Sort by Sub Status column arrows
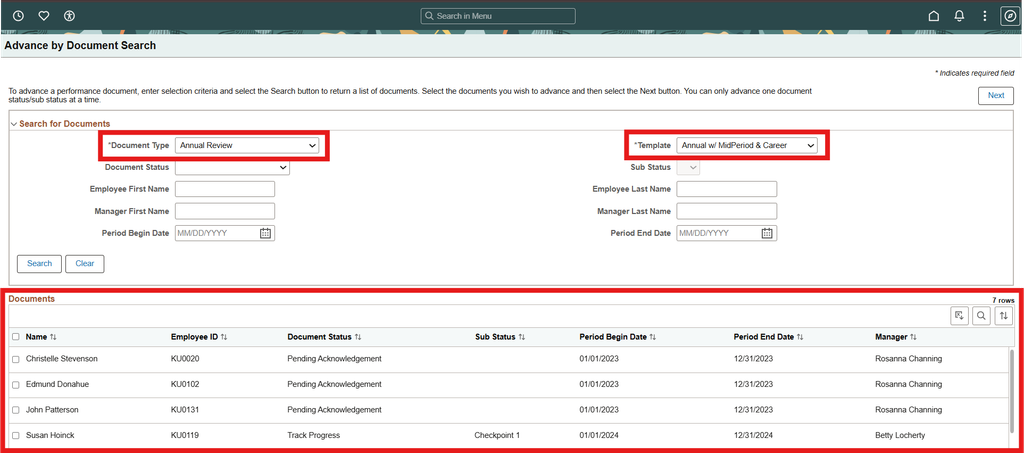 (522, 337)
